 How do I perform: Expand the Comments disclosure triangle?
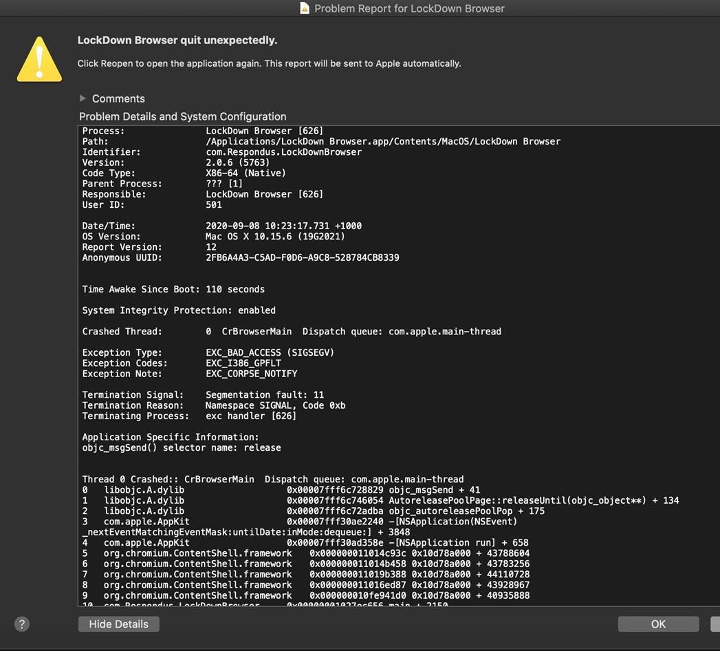pyautogui.click(x=83, y=98)
